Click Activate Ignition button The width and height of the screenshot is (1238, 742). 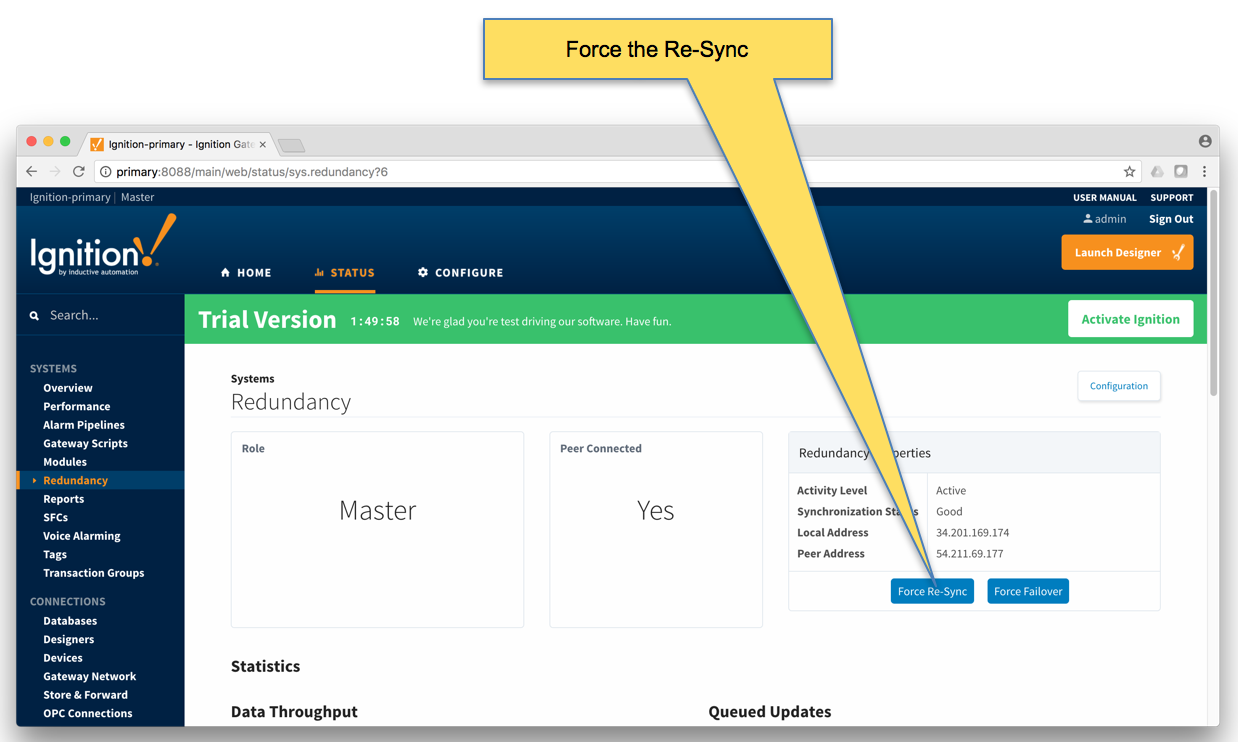tap(1130, 319)
